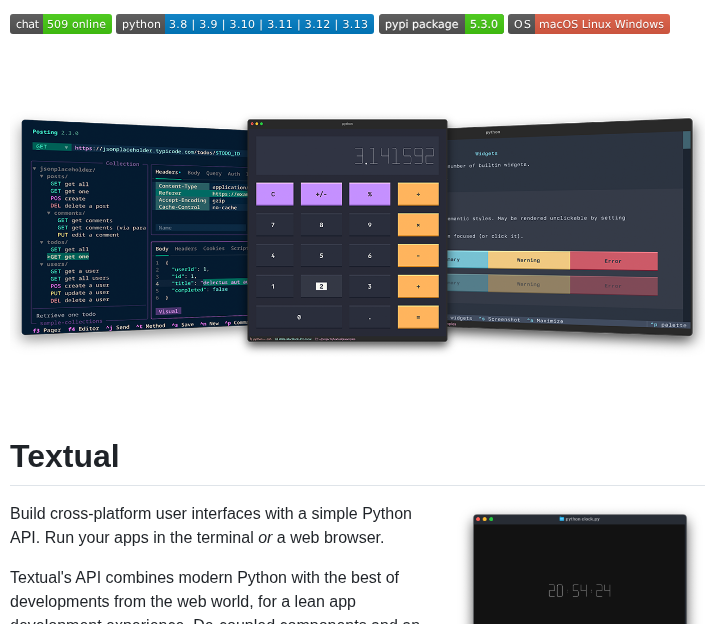714x624 pixels.
Task: Click the +/- button on calculator
Action: pyautogui.click(x=321, y=194)
